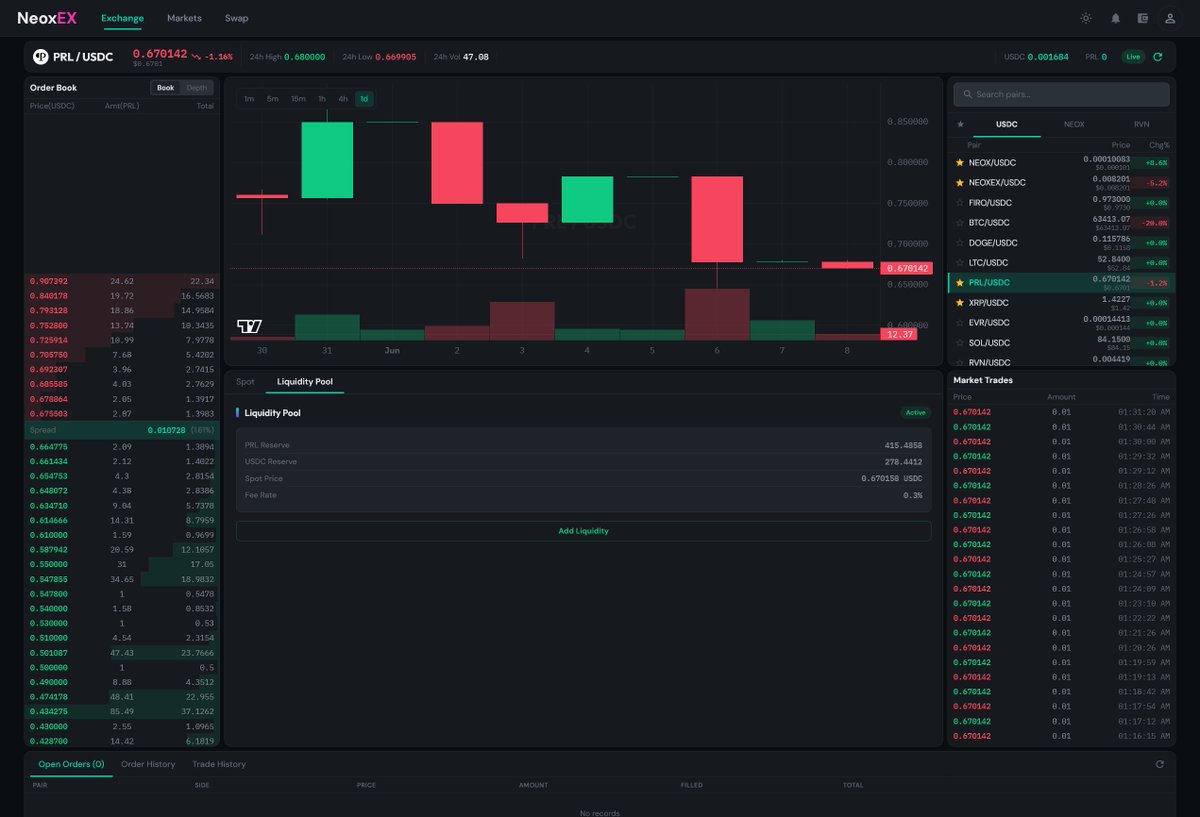Image resolution: width=1200 pixels, height=817 pixels.
Task: Click the Spot Price value 0.670158 USDC
Action: [891, 478]
